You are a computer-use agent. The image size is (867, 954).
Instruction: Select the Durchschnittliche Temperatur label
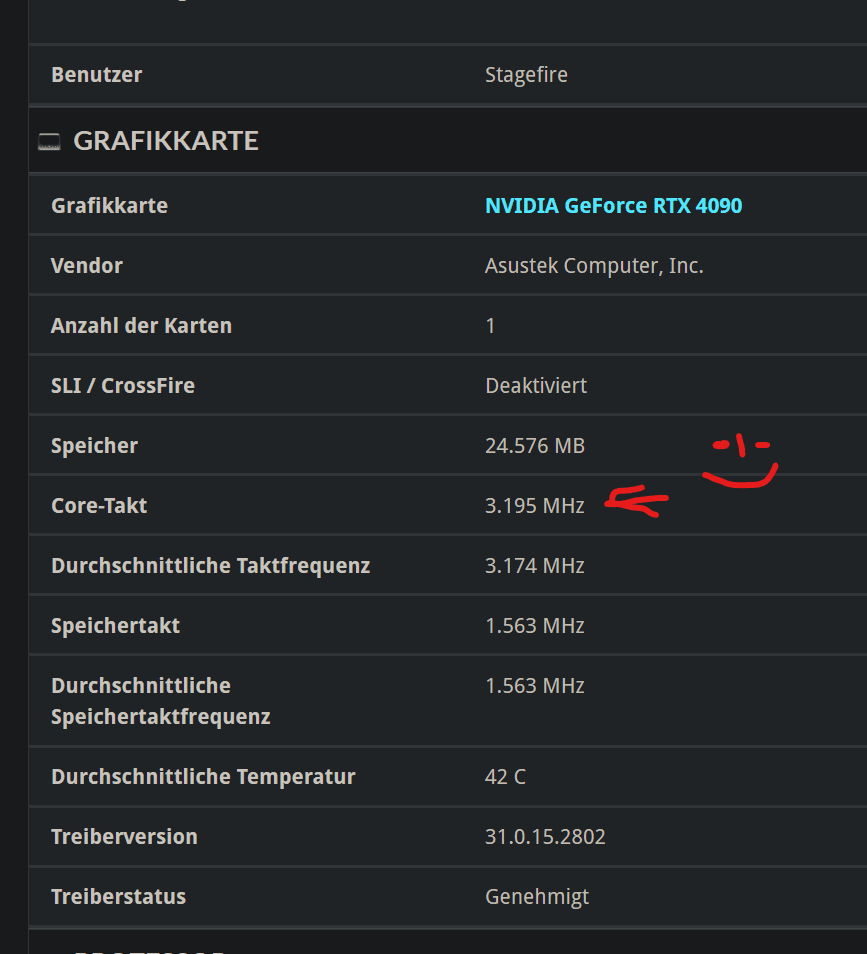click(203, 777)
